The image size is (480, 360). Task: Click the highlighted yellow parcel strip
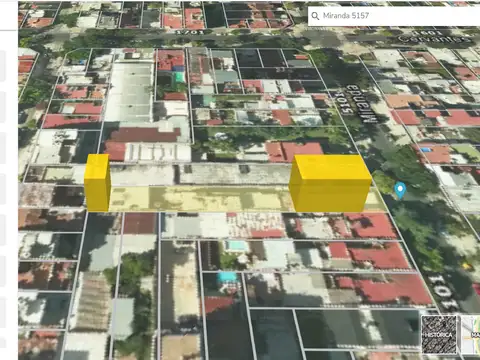(200, 199)
